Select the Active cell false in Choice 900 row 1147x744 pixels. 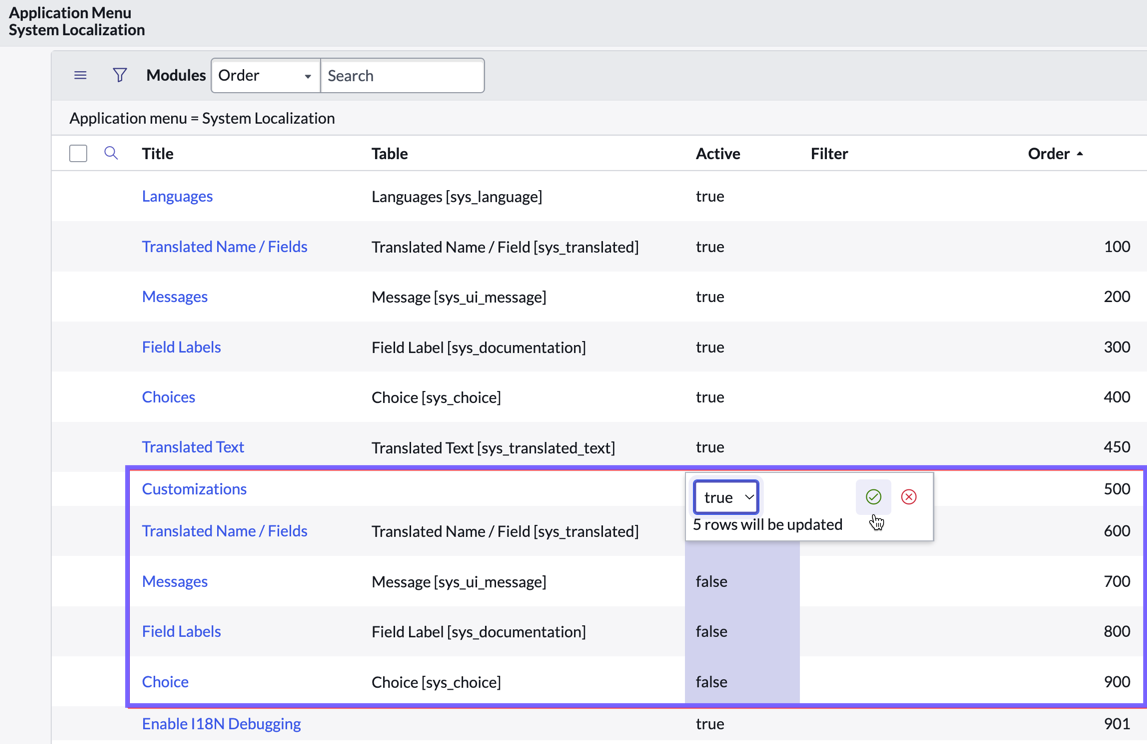[x=742, y=681]
